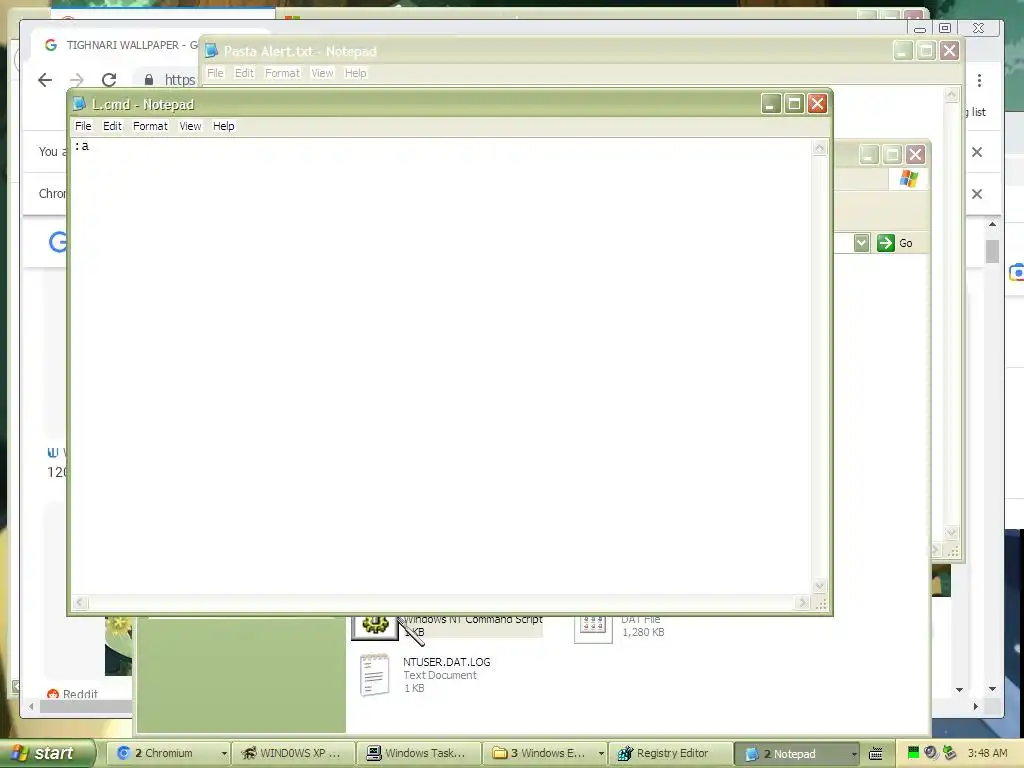Open the Start menu
This screenshot has height=768, width=1024.
(x=46, y=753)
